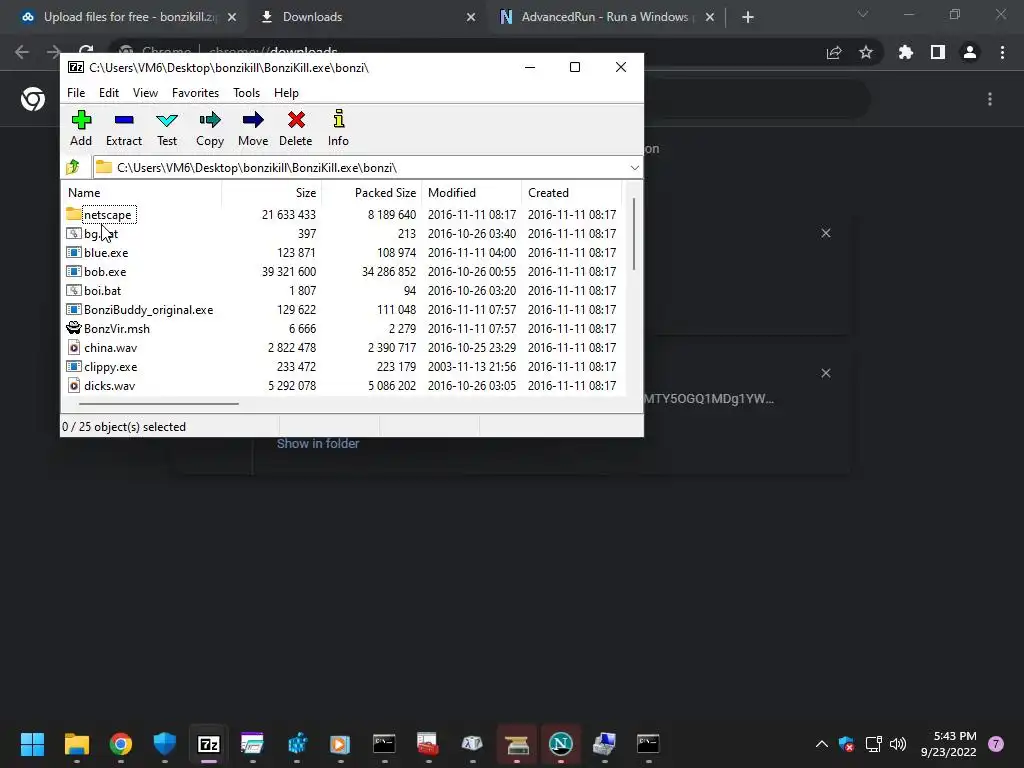Open the View menu
The image size is (1024, 768).
tap(145, 93)
